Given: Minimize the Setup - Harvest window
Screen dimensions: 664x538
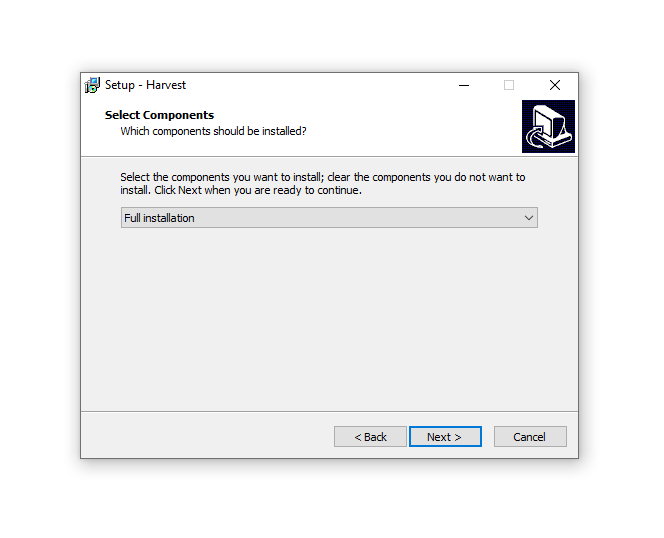Looking at the screenshot, I should click(x=464, y=85).
